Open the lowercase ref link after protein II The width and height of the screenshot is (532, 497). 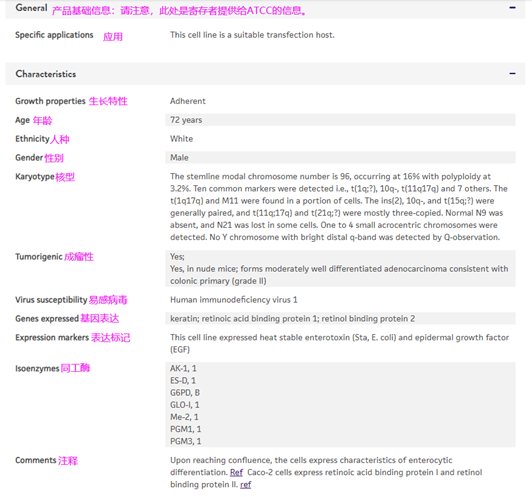pos(246,484)
